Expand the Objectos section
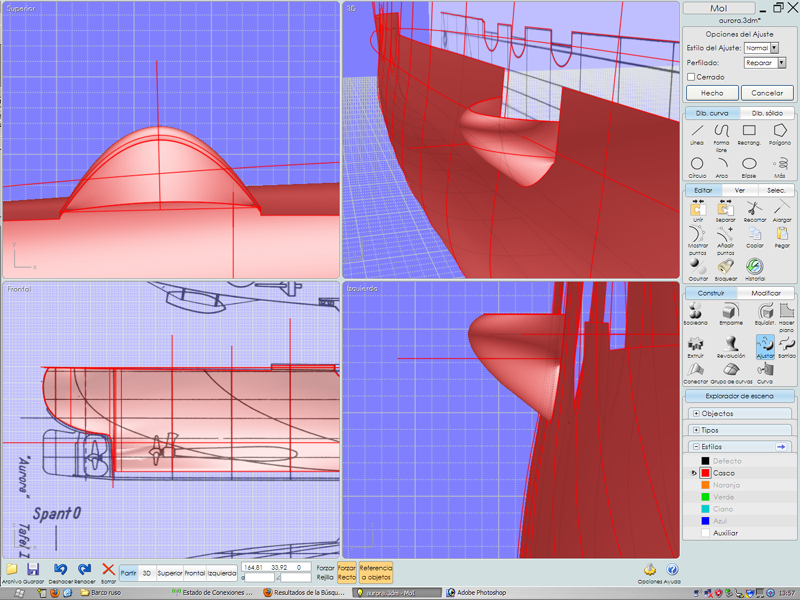 [696, 413]
